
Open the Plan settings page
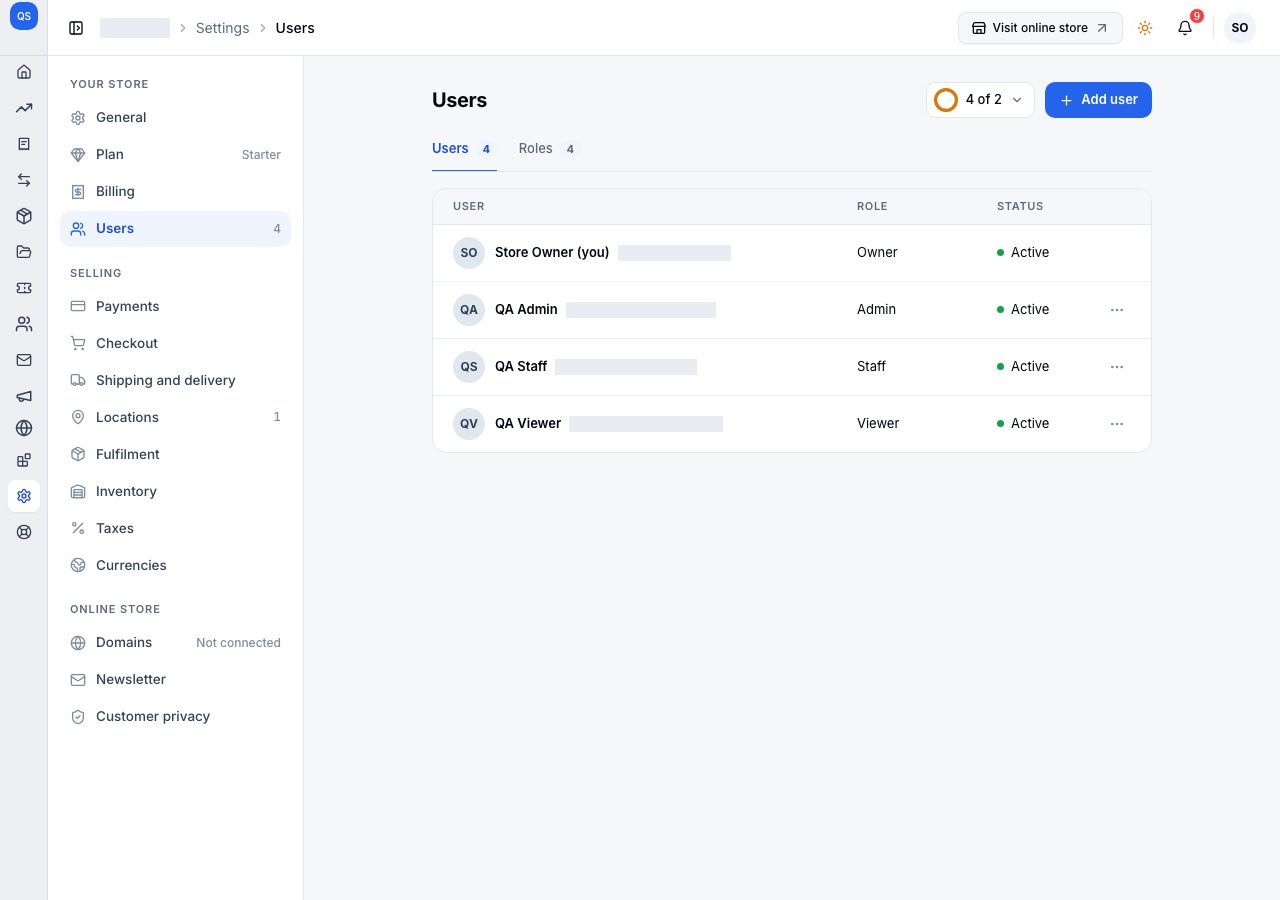175,155
